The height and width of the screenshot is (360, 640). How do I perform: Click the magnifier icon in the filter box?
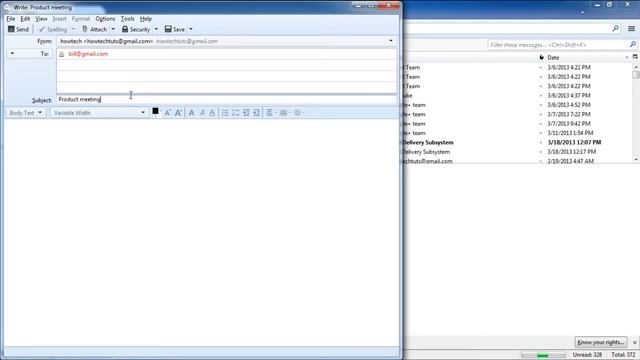coord(633,44)
